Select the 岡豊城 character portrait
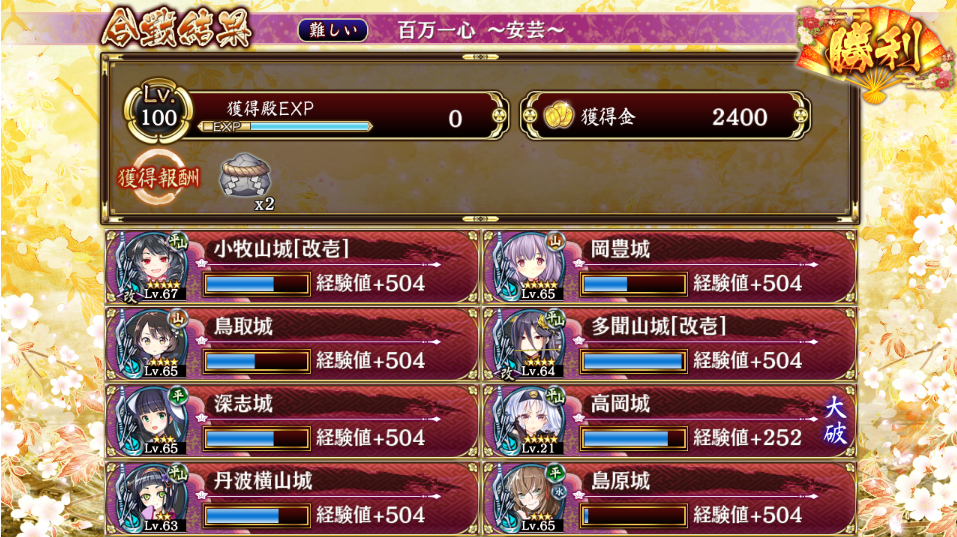Screen dimensions: 957x537 [x=530, y=267]
